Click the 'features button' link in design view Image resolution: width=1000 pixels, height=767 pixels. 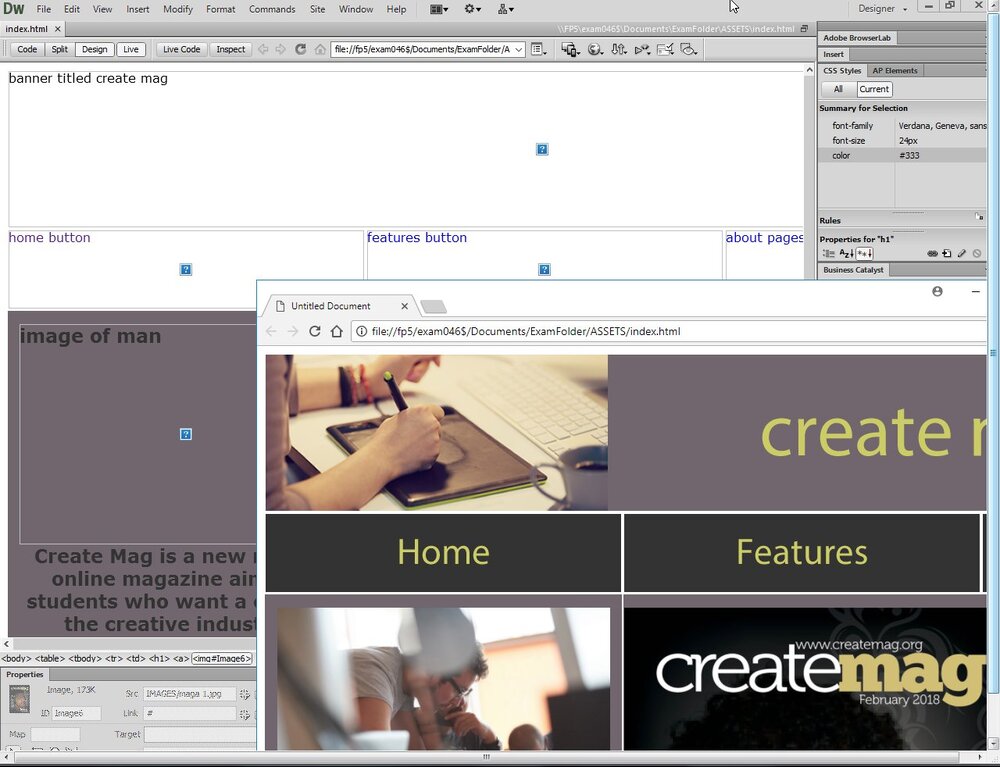click(x=416, y=237)
